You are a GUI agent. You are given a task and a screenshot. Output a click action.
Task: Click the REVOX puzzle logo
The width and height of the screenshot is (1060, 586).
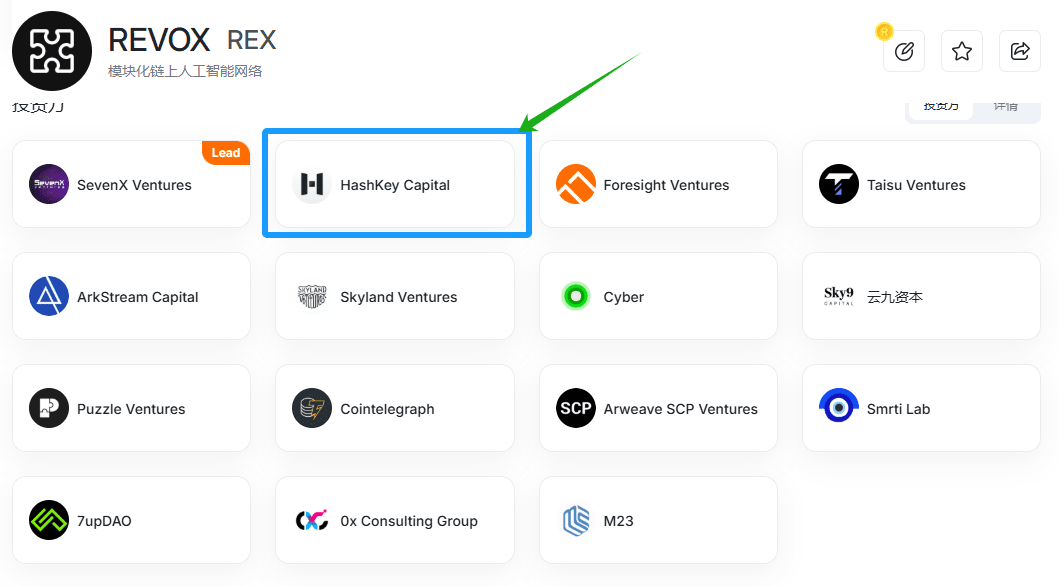52,51
